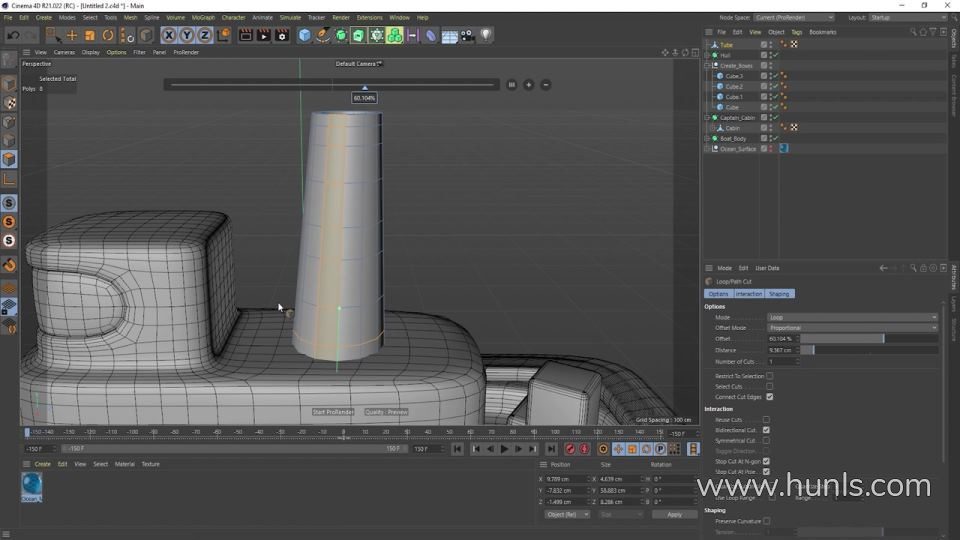The width and height of the screenshot is (960, 540).
Task: Open the Mode dropdown set to Loop
Action: [852, 317]
